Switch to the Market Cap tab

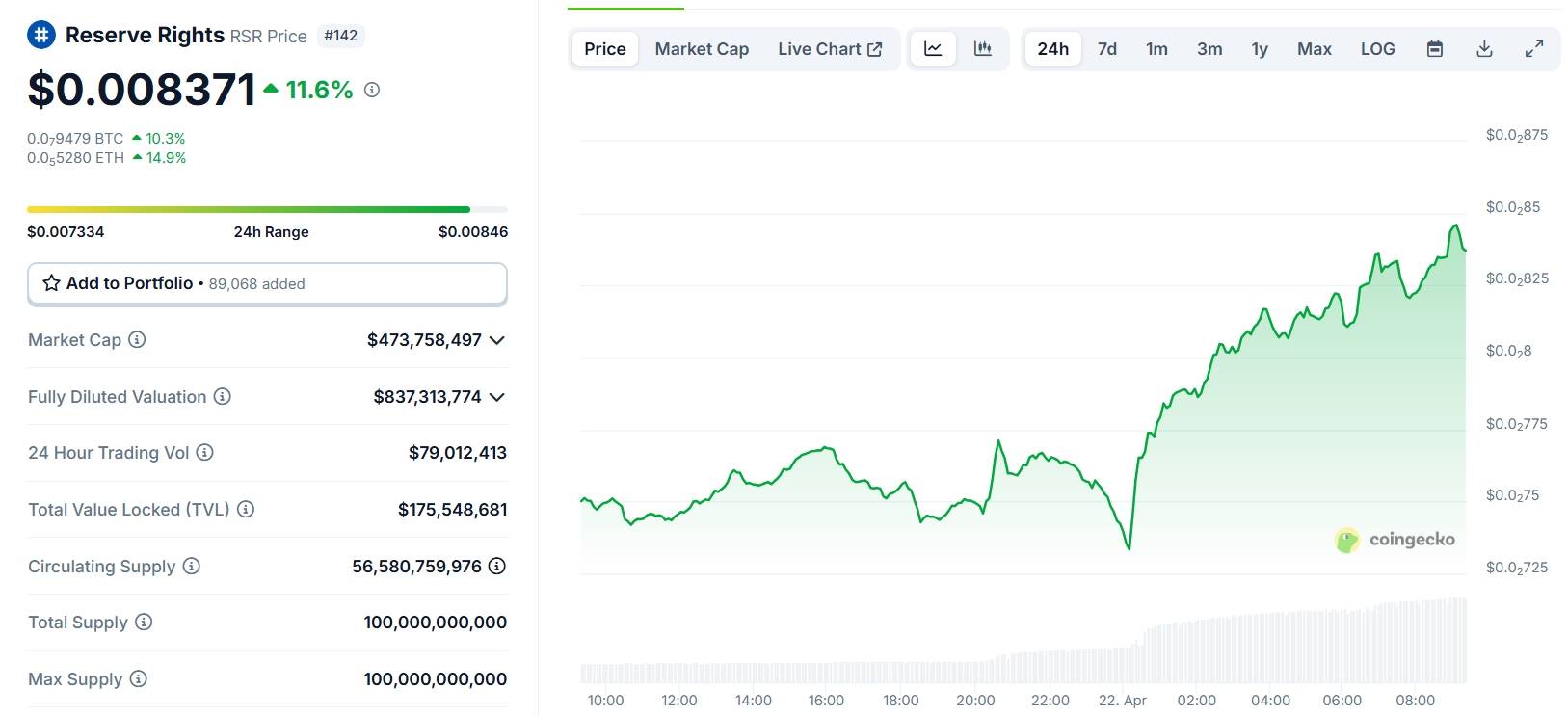[x=702, y=49]
